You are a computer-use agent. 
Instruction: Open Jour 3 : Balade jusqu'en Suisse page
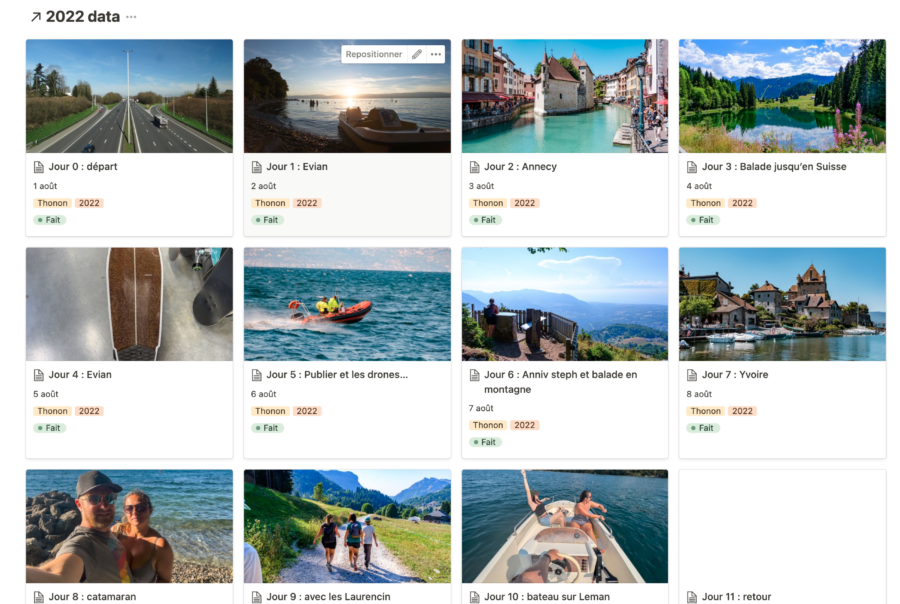pyautogui.click(x=774, y=167)
